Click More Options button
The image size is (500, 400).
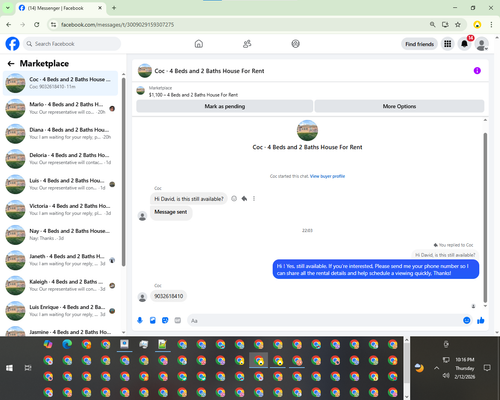399,106
